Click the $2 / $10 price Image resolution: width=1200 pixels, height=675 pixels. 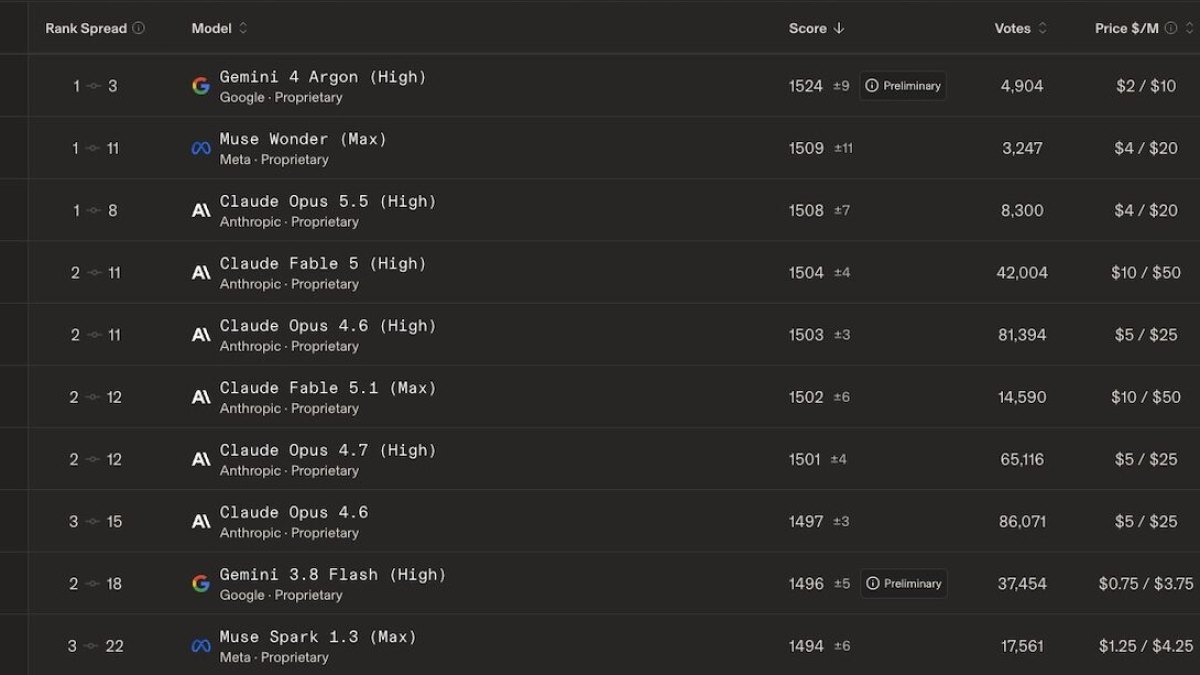1146,86
